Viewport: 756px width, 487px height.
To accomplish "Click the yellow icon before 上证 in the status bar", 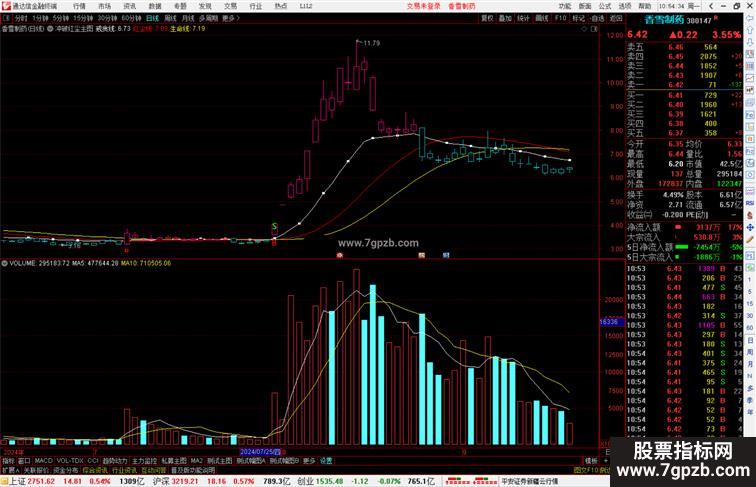I will pyautogui.click(x=4, y=481).
